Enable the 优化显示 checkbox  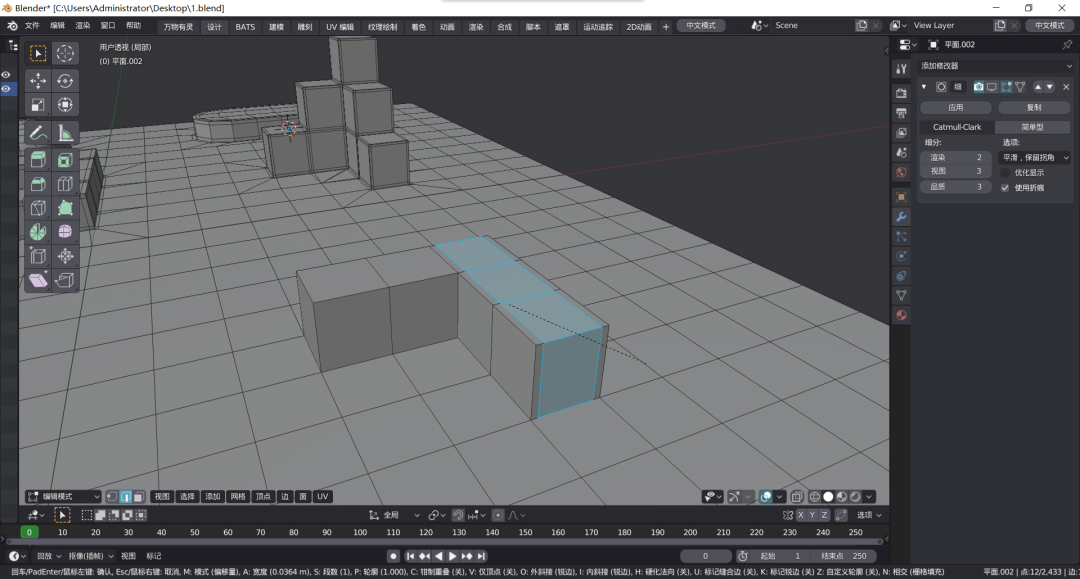click(x=1005, y=173)
